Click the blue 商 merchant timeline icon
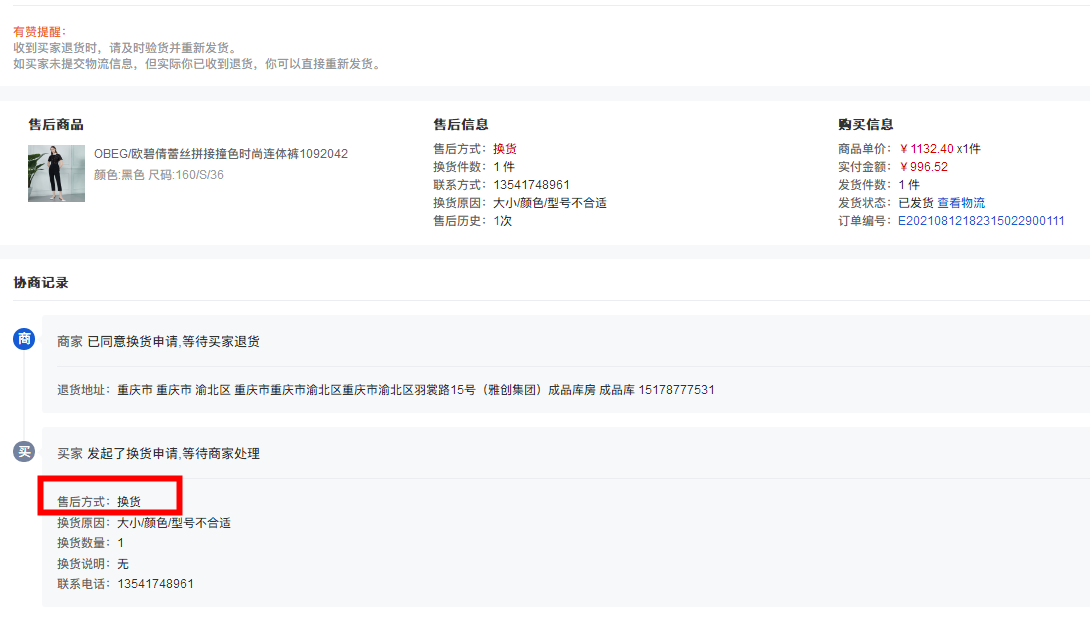 [x=24, y=339]
